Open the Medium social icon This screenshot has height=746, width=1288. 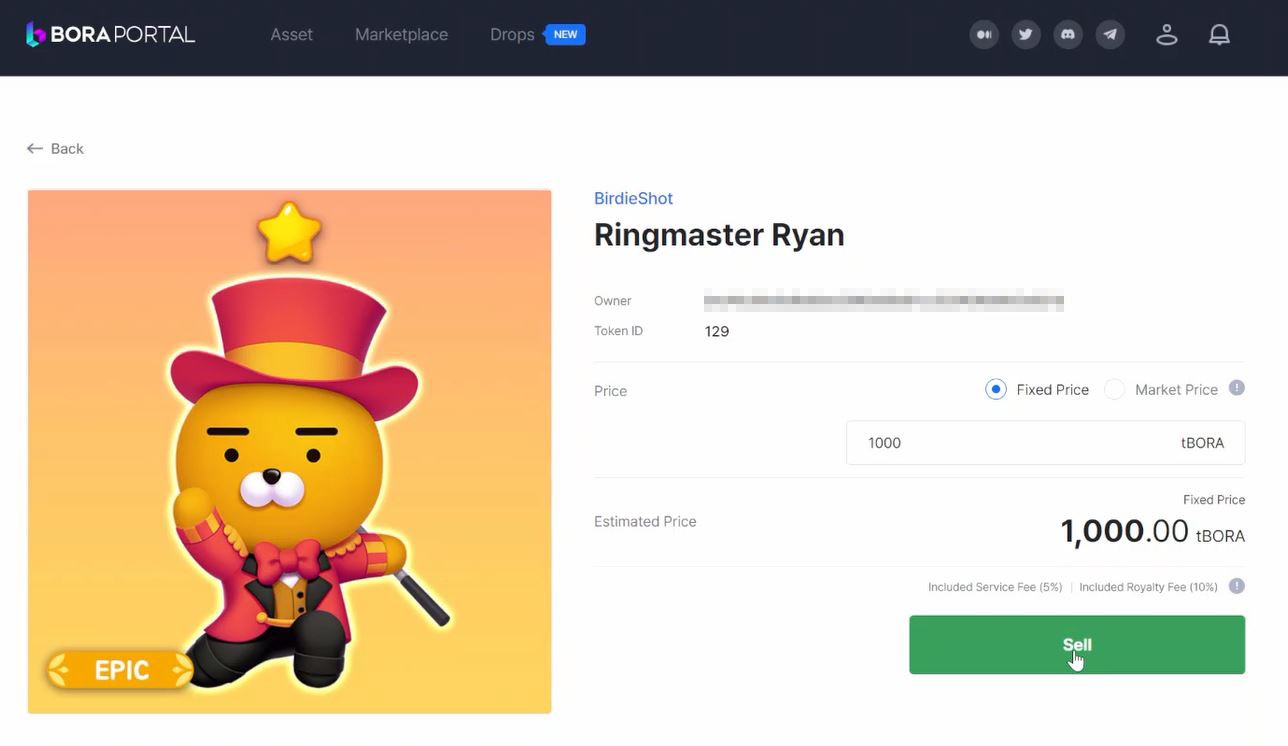pyautogui.click(x=984, y=35)
